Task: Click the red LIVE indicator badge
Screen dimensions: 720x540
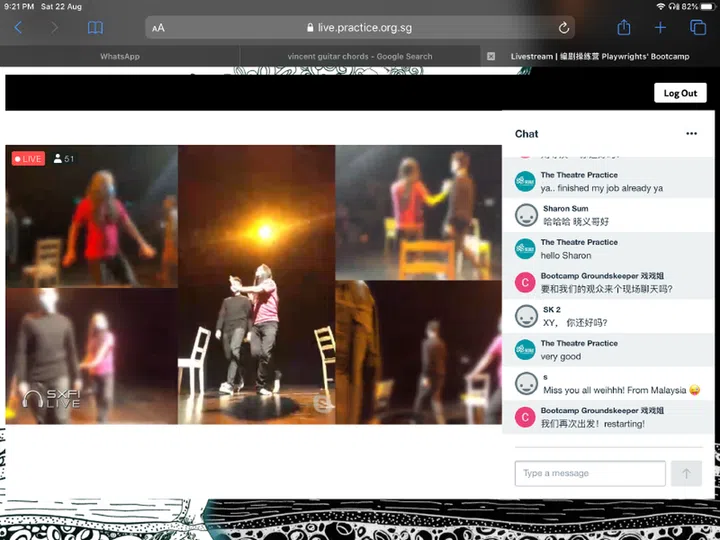Action: click(28, 158)
